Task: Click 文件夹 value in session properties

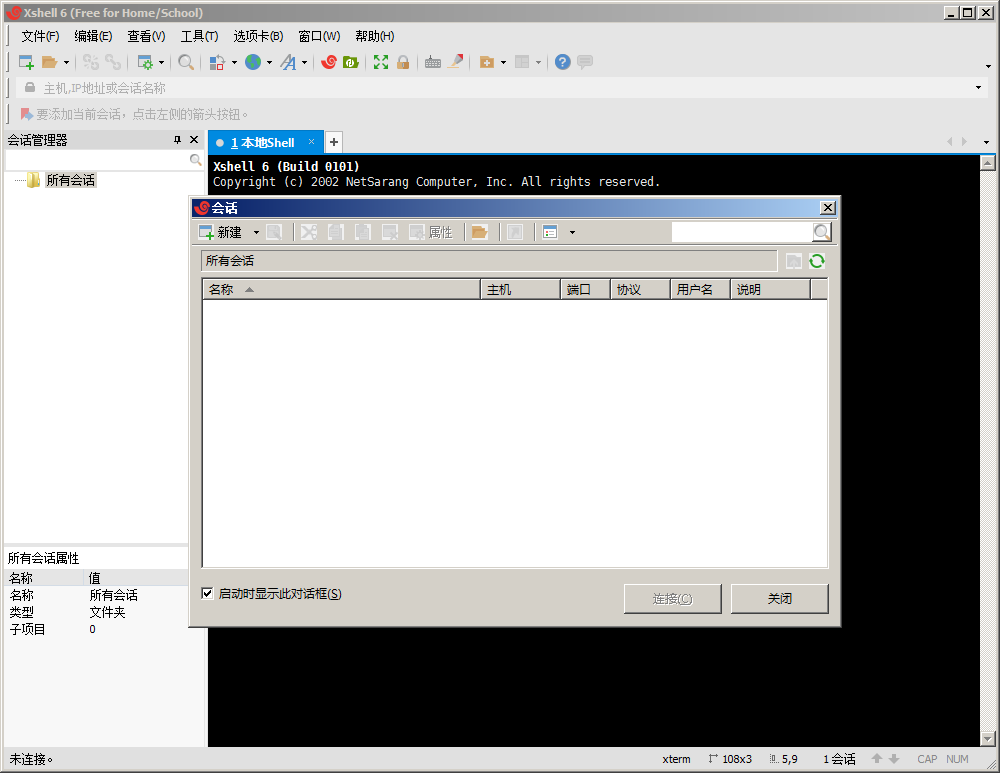Action: pyautogui.click(x=107, y=612)
